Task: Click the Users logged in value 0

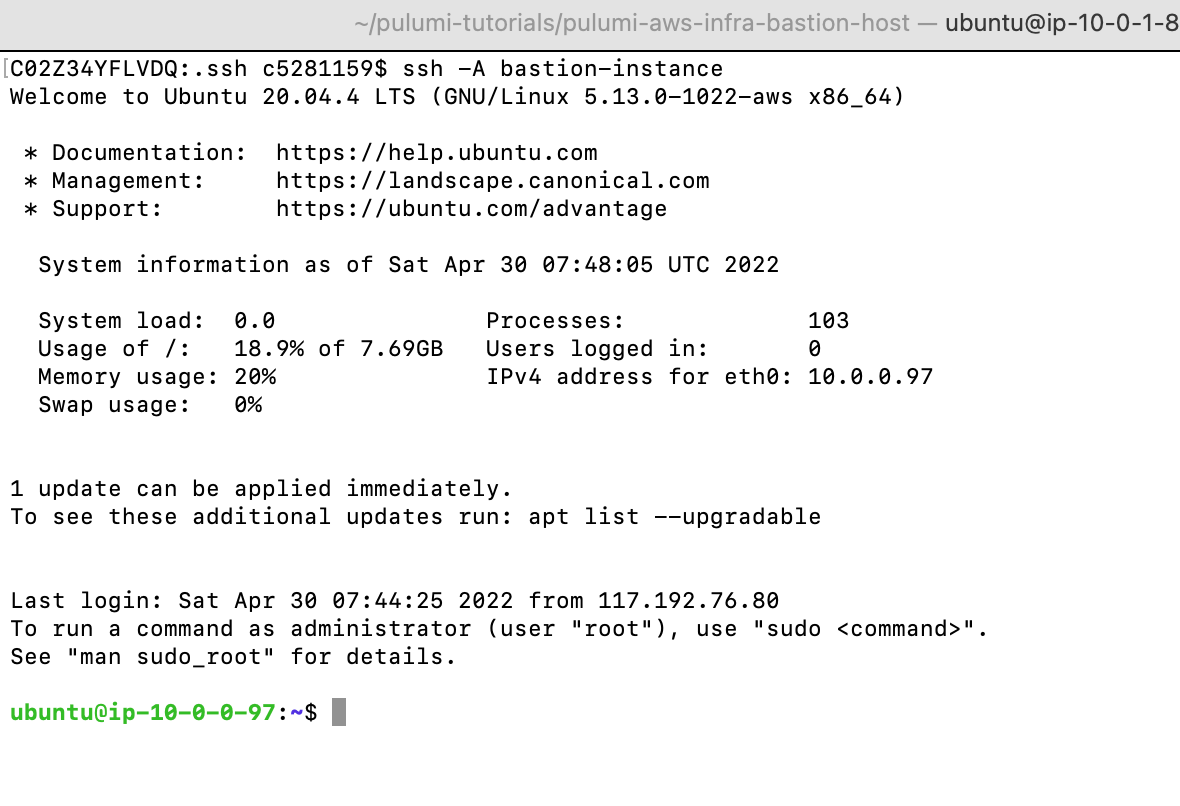Action: click(x=814, y=348)
